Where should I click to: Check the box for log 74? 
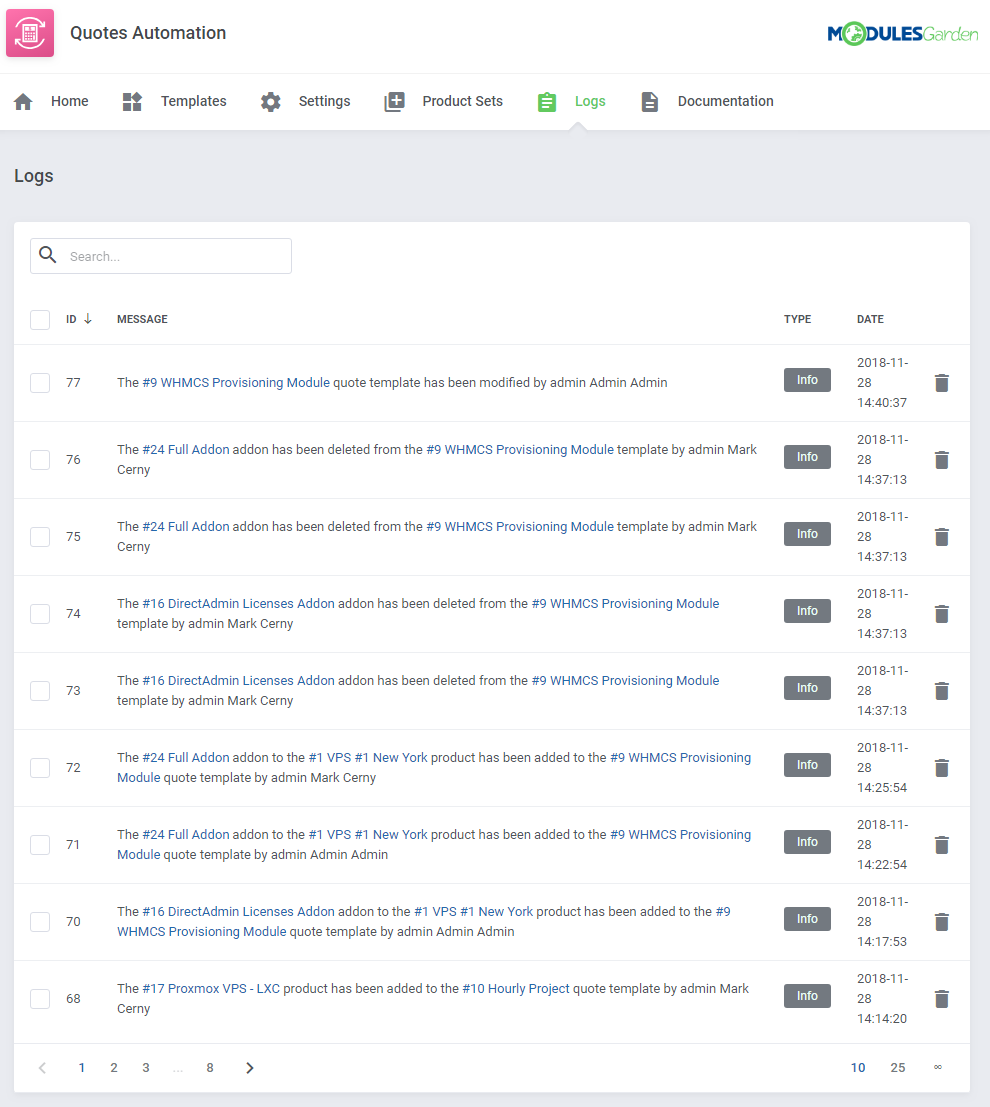point(40,614)
